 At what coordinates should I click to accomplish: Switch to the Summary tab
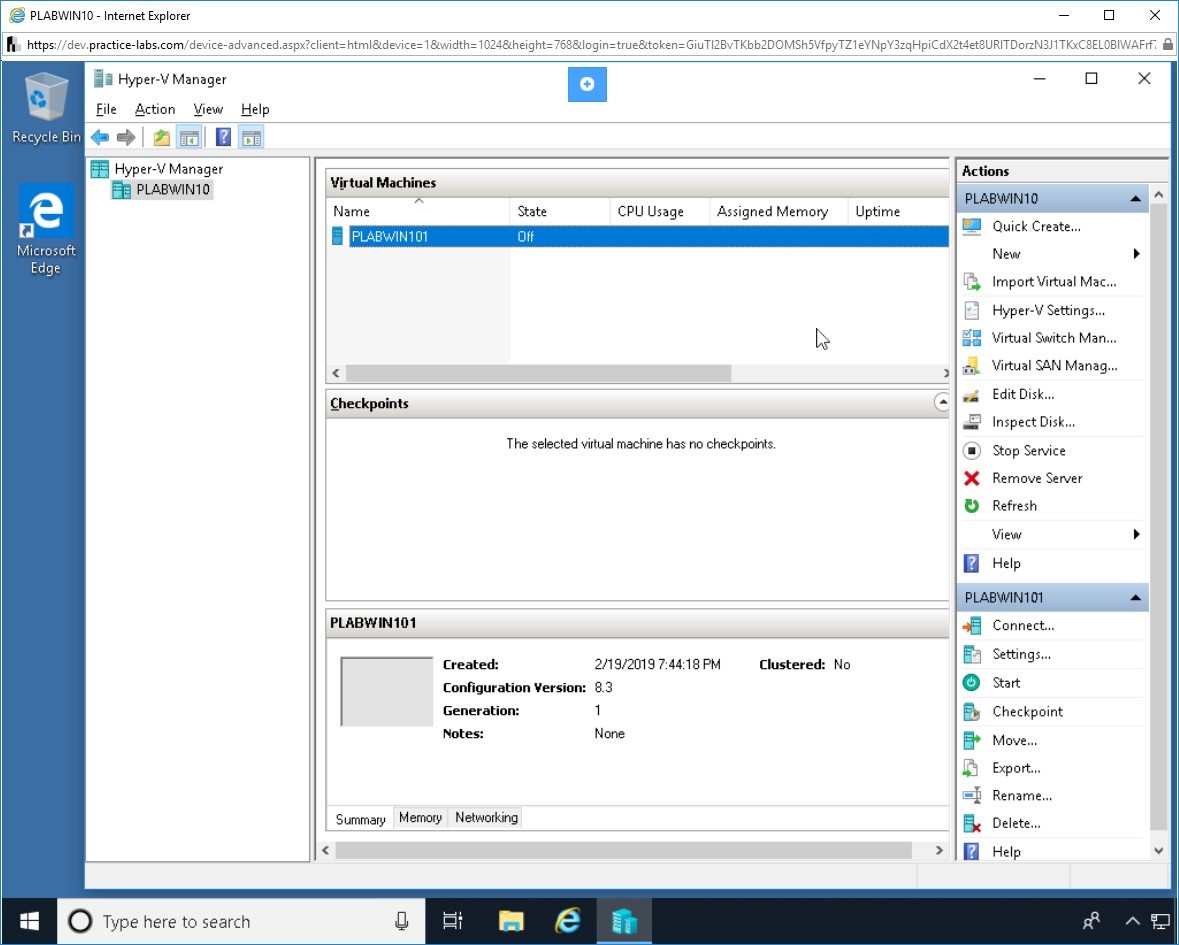click(360, 819)
